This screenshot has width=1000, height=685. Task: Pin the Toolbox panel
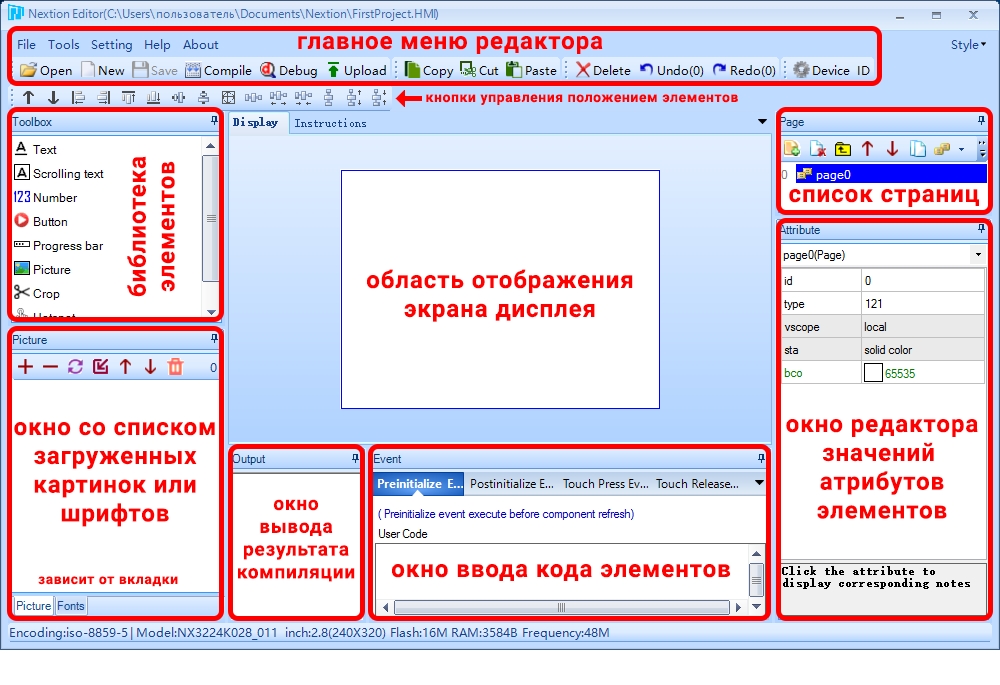click(214, 121)
